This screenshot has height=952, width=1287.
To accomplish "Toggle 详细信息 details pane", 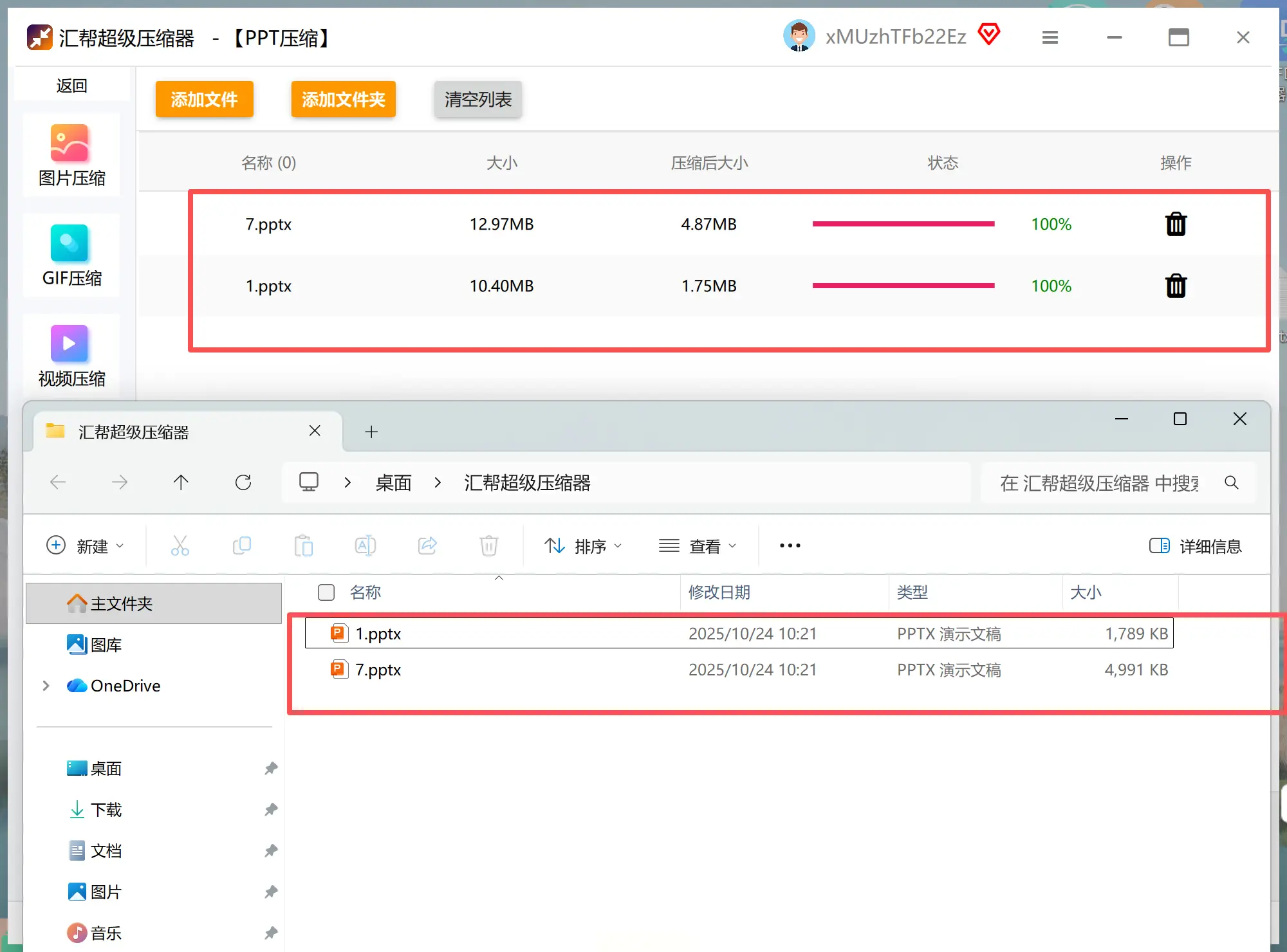I will pos(1196,545).
